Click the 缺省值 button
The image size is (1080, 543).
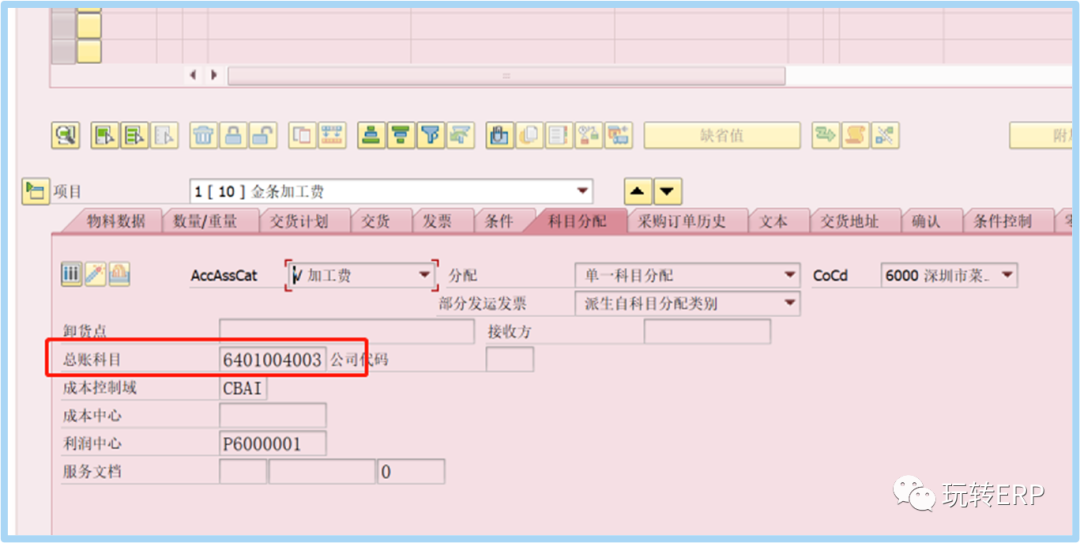[x=722, y=136]
